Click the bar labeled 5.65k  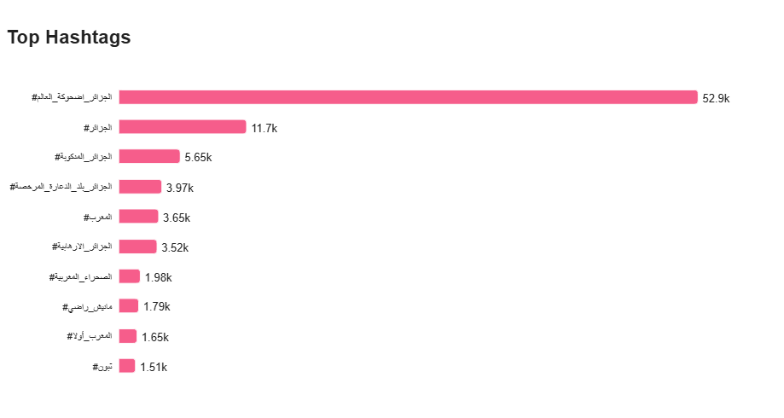[149, 156]
